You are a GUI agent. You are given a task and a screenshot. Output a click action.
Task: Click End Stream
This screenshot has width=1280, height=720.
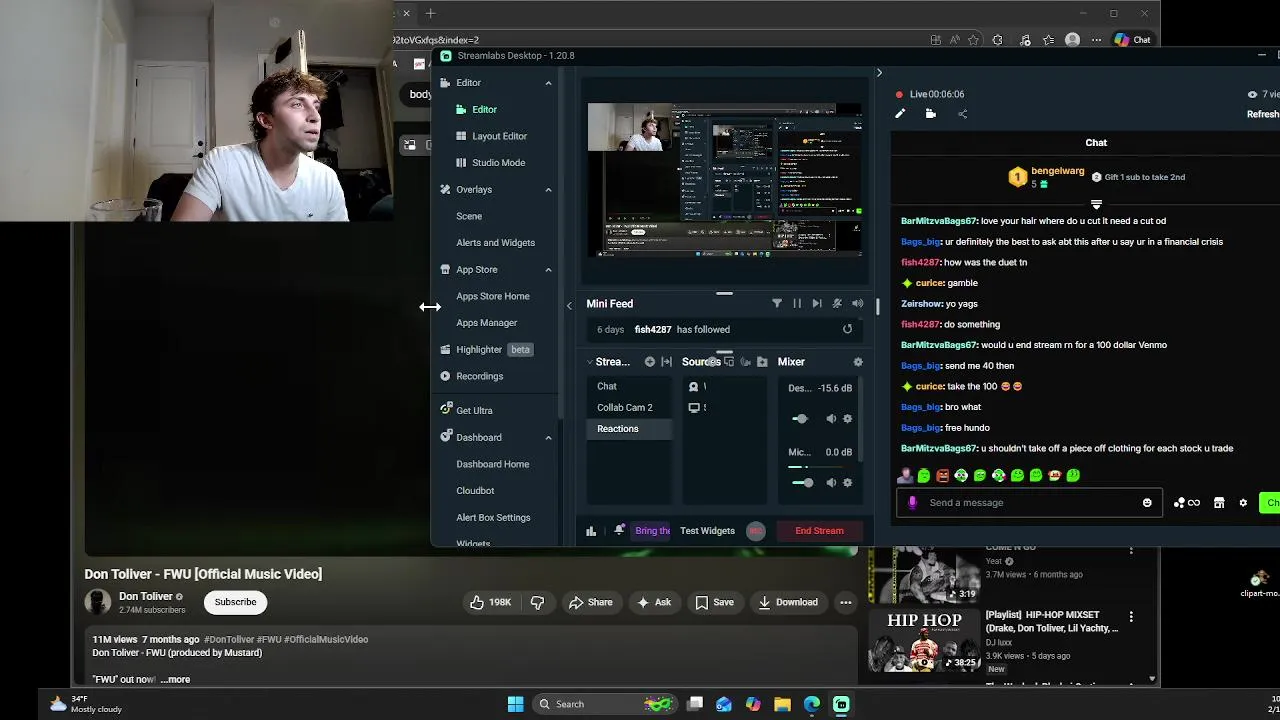(819, 531)
